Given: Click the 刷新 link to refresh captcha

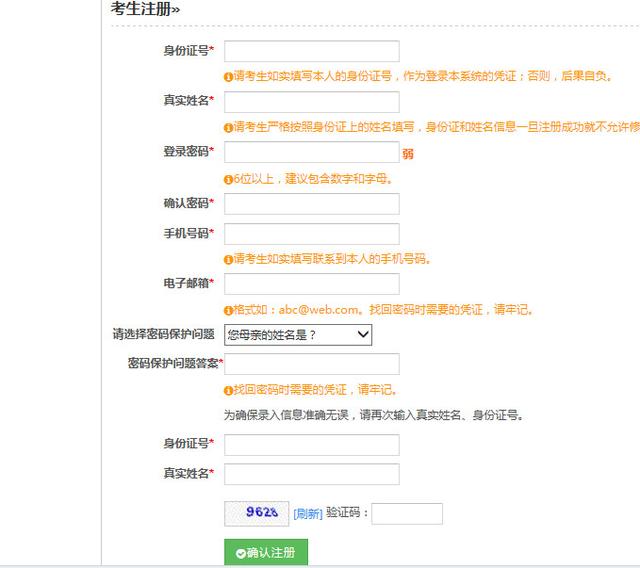Looking at the screenshot, I should (307, 514).
